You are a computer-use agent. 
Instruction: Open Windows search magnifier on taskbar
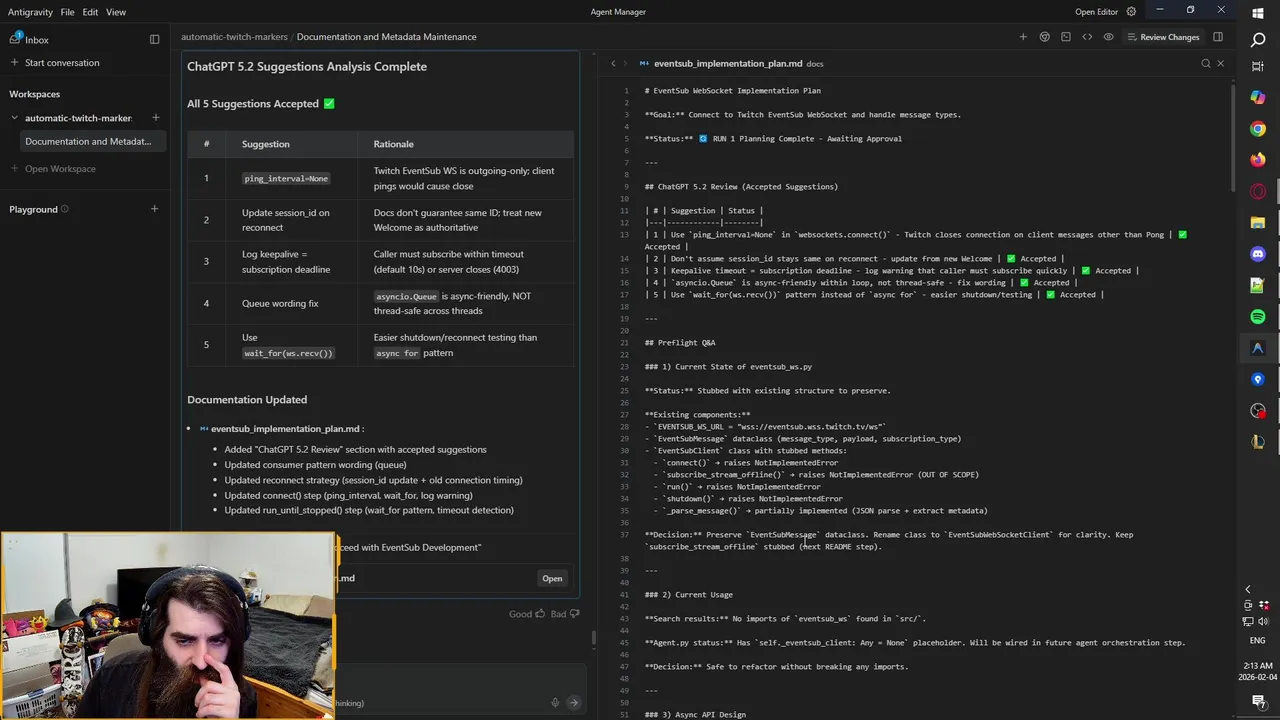(x=1258, y=40)
